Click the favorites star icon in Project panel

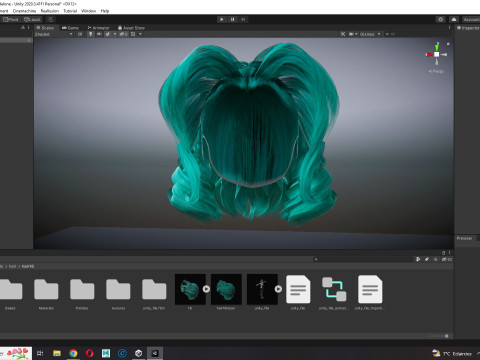(435, 259)
